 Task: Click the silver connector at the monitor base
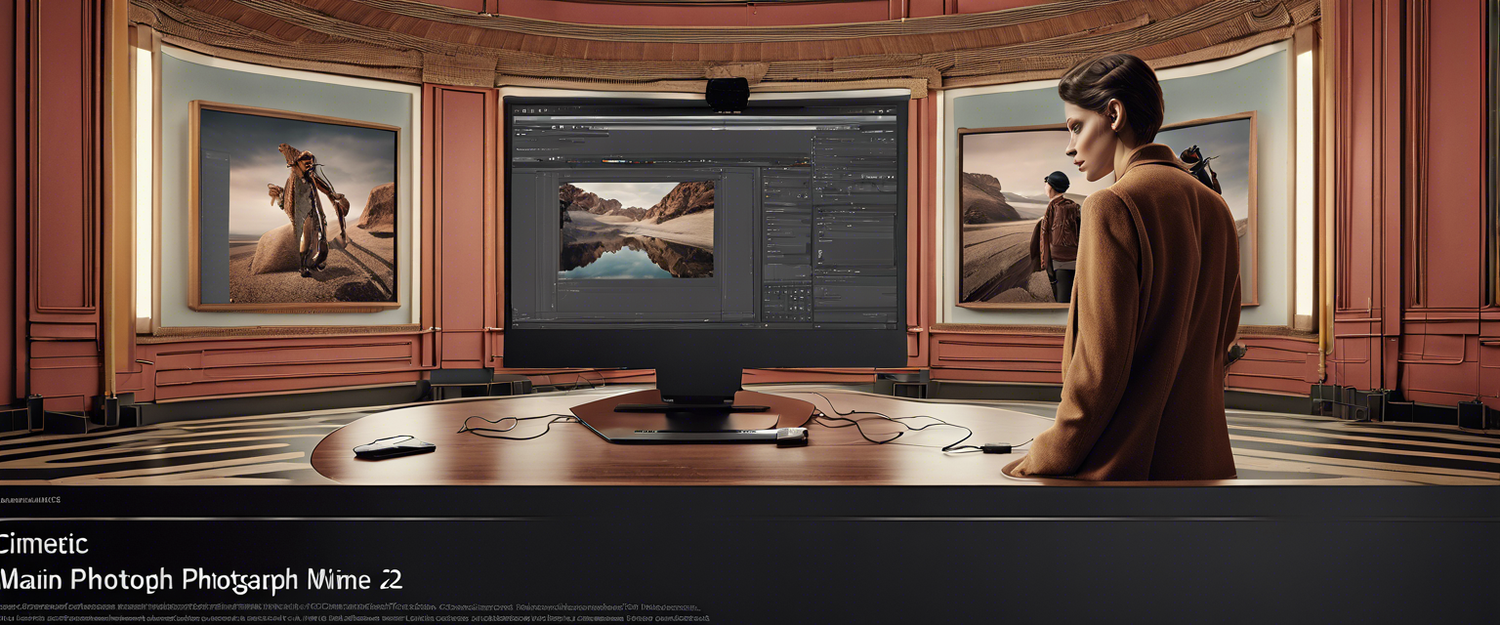point(791,435)
